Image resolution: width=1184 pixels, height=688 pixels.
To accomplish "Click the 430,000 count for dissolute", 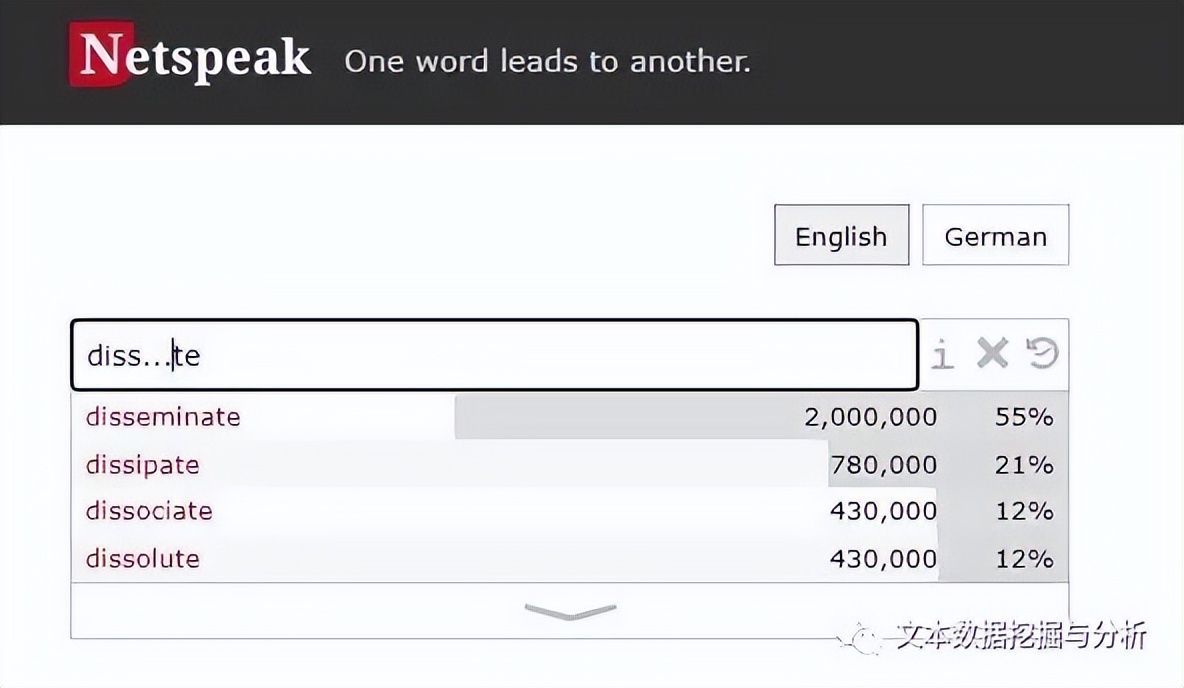I will click(x=883, y=558).
